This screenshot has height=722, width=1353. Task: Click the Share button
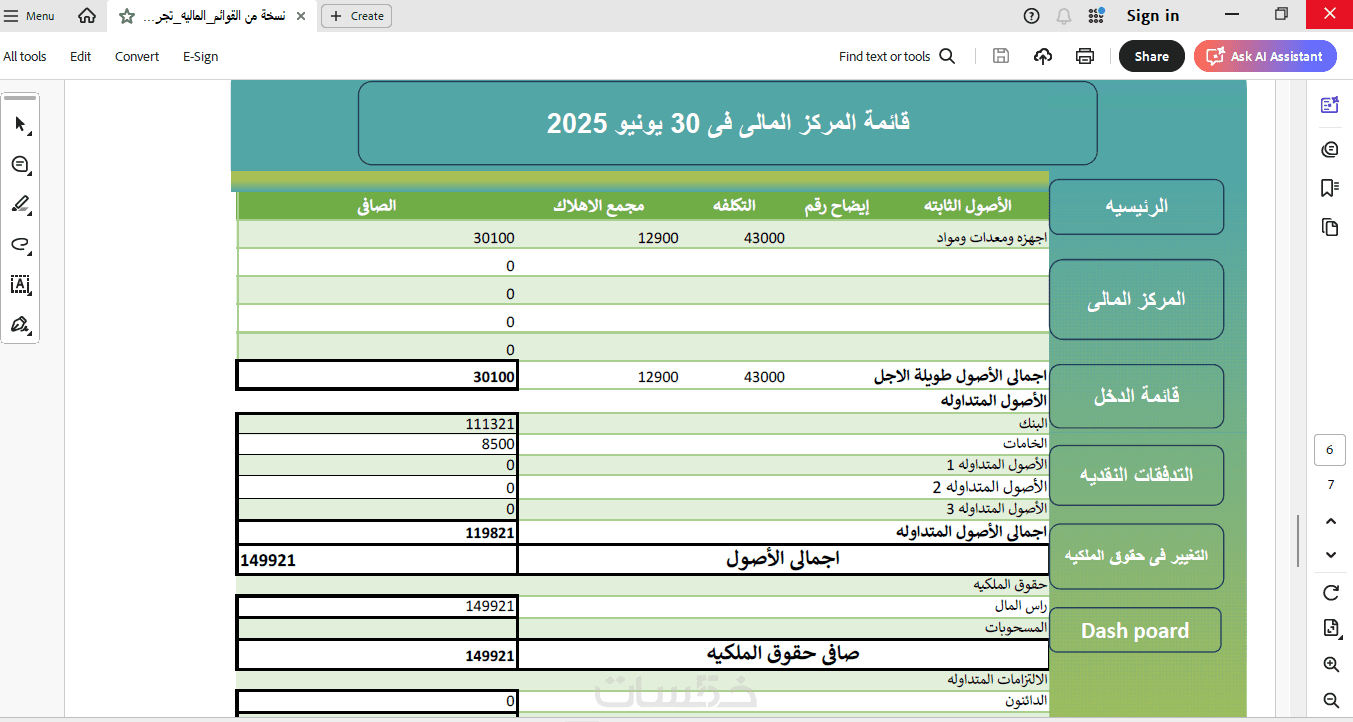tap(1152, 57)
